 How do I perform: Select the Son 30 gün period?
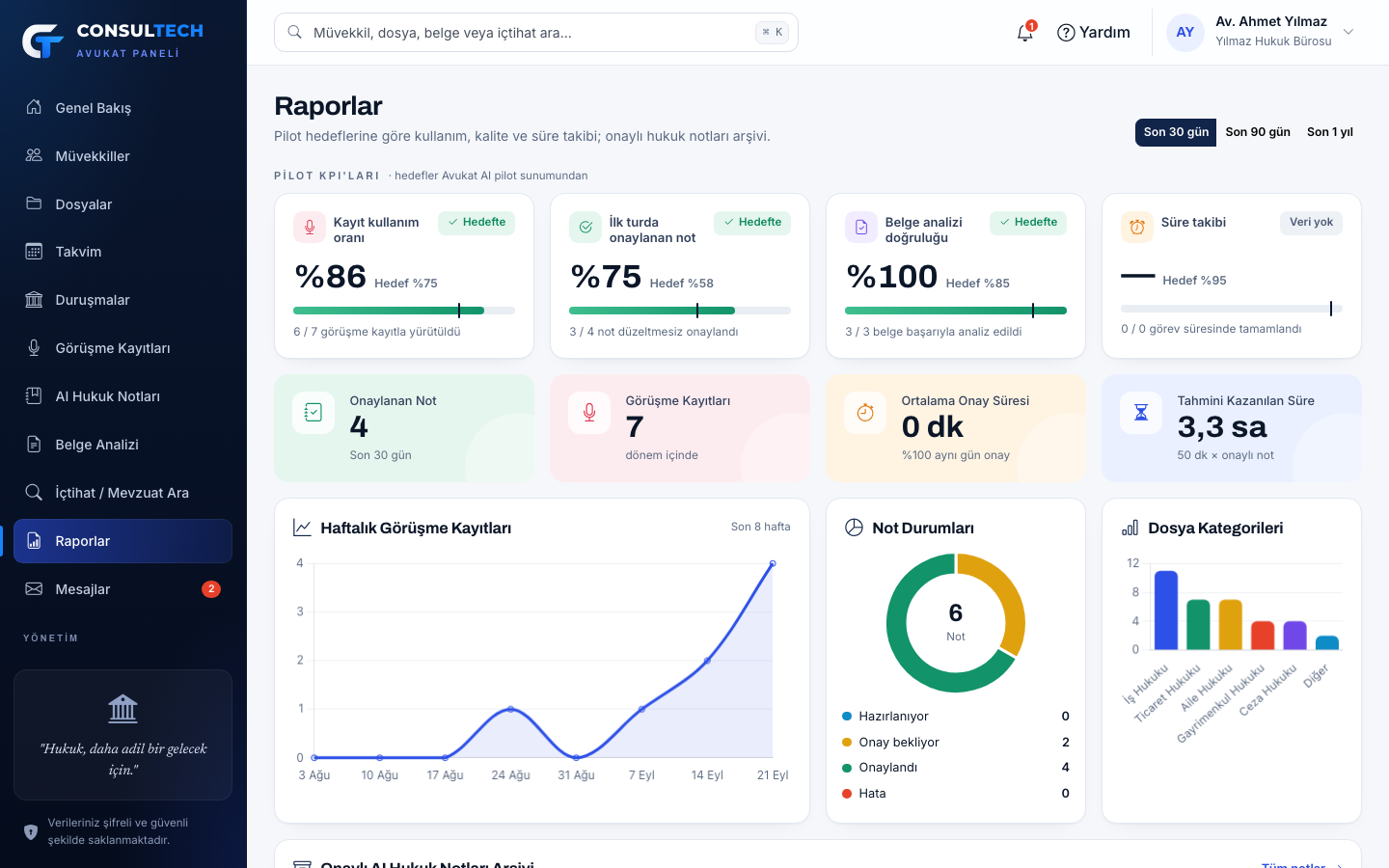point(1176,132)
